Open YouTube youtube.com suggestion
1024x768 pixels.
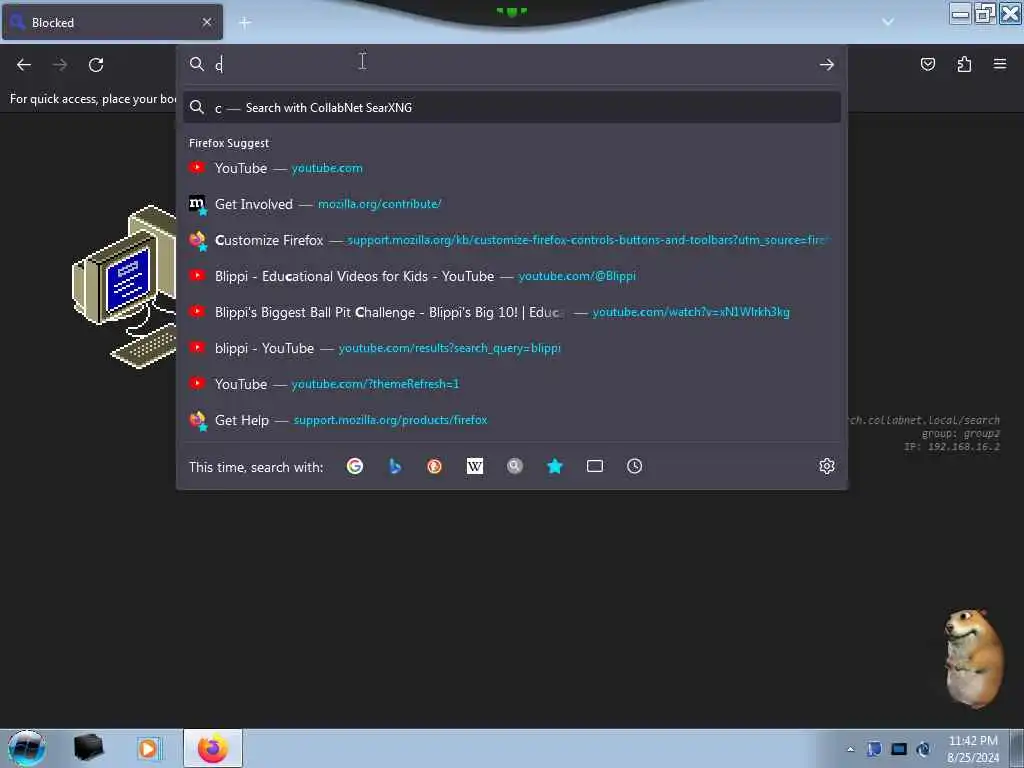point(512,168)
